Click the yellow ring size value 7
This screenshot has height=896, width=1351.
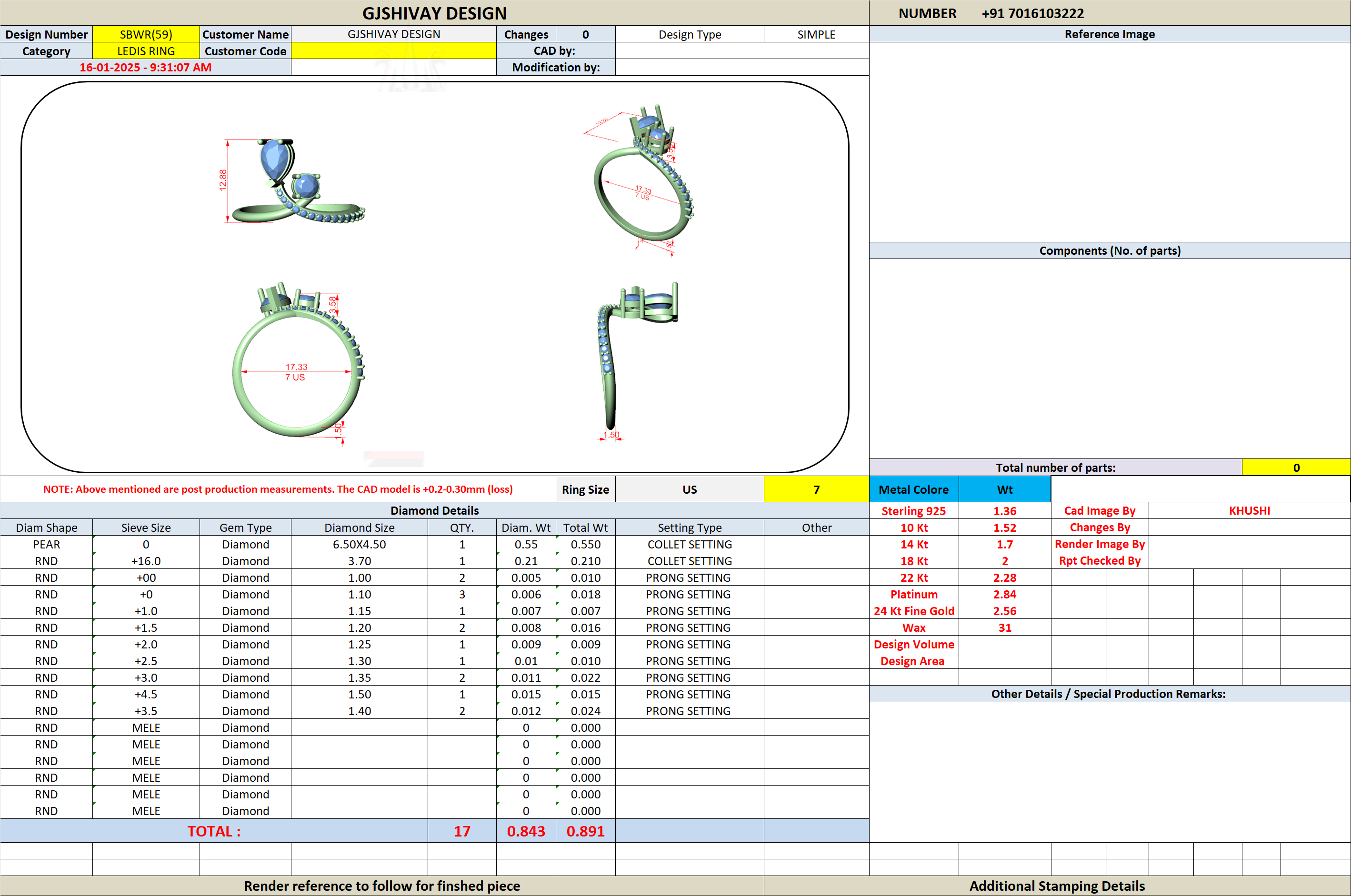tap(816, 490)
